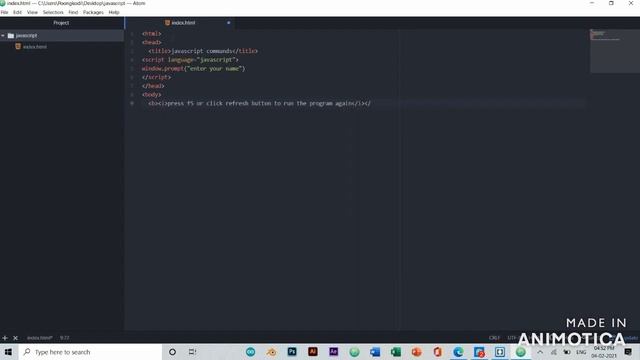640x360 pixels.
Task: Click the cursor position 9:77 in status bar
Action: 64,338
